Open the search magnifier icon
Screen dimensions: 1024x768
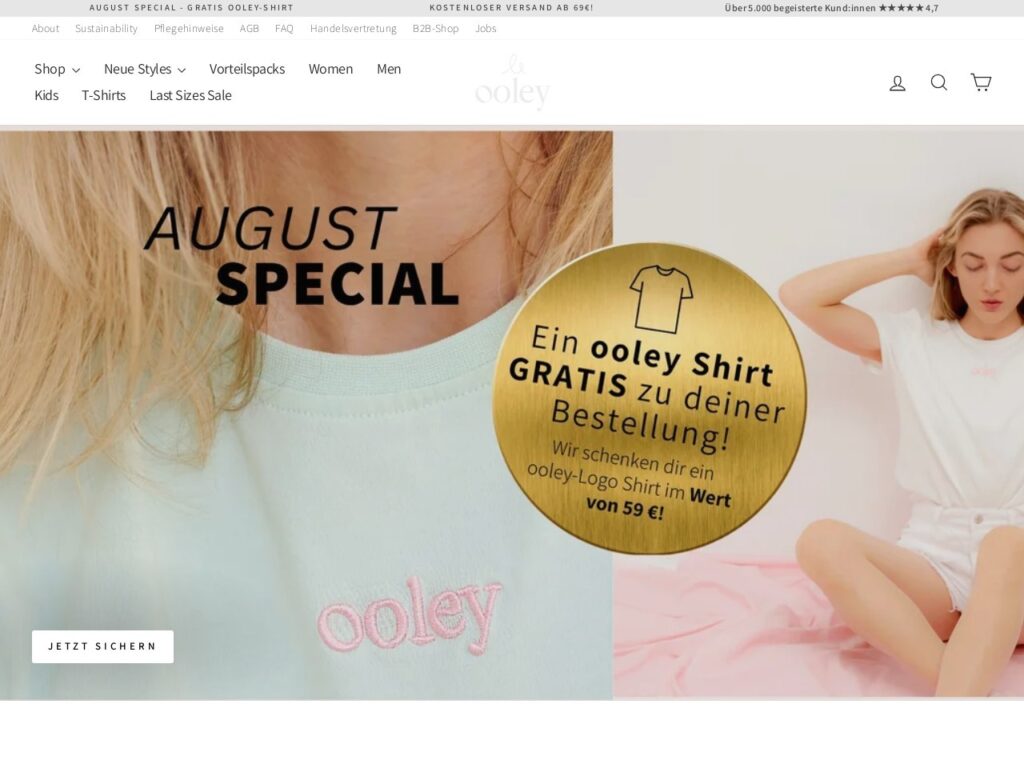coord(939,82)
